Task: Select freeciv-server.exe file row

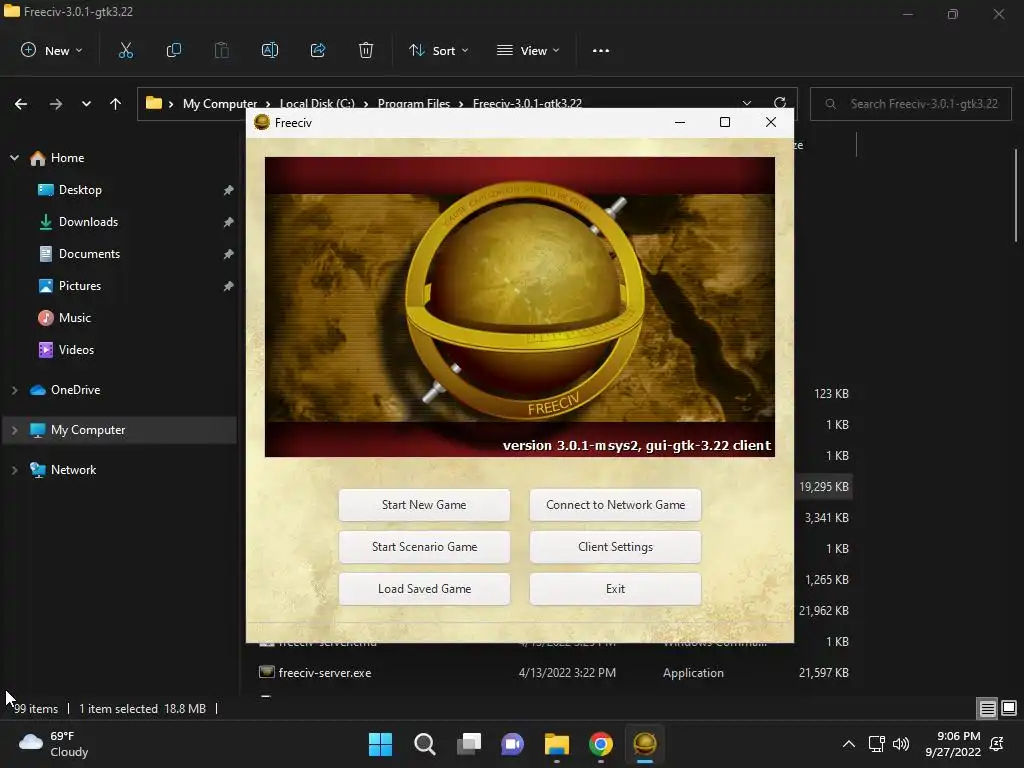Action: 554,673
